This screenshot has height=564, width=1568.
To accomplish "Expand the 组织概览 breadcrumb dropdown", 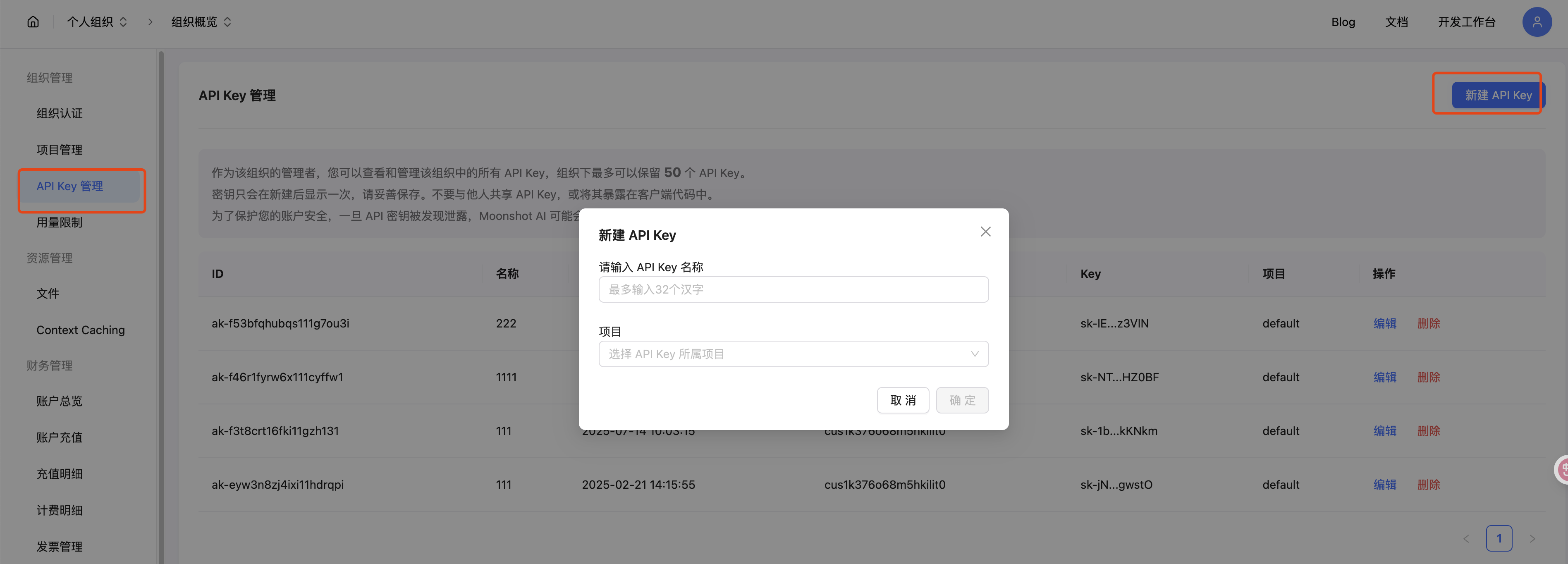I will point(201,22).
